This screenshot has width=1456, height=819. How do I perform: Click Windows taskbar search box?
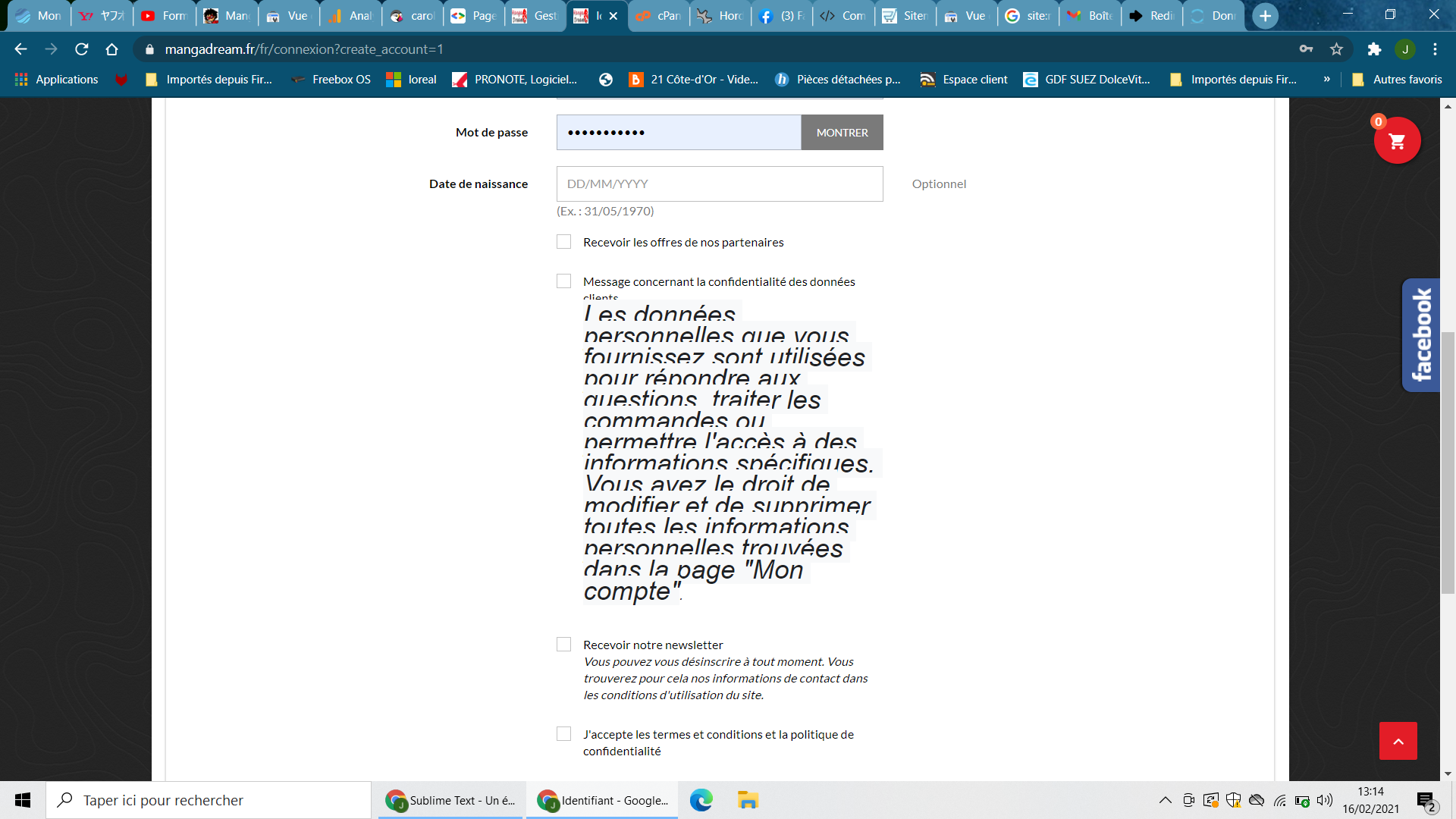coord(209,800)
